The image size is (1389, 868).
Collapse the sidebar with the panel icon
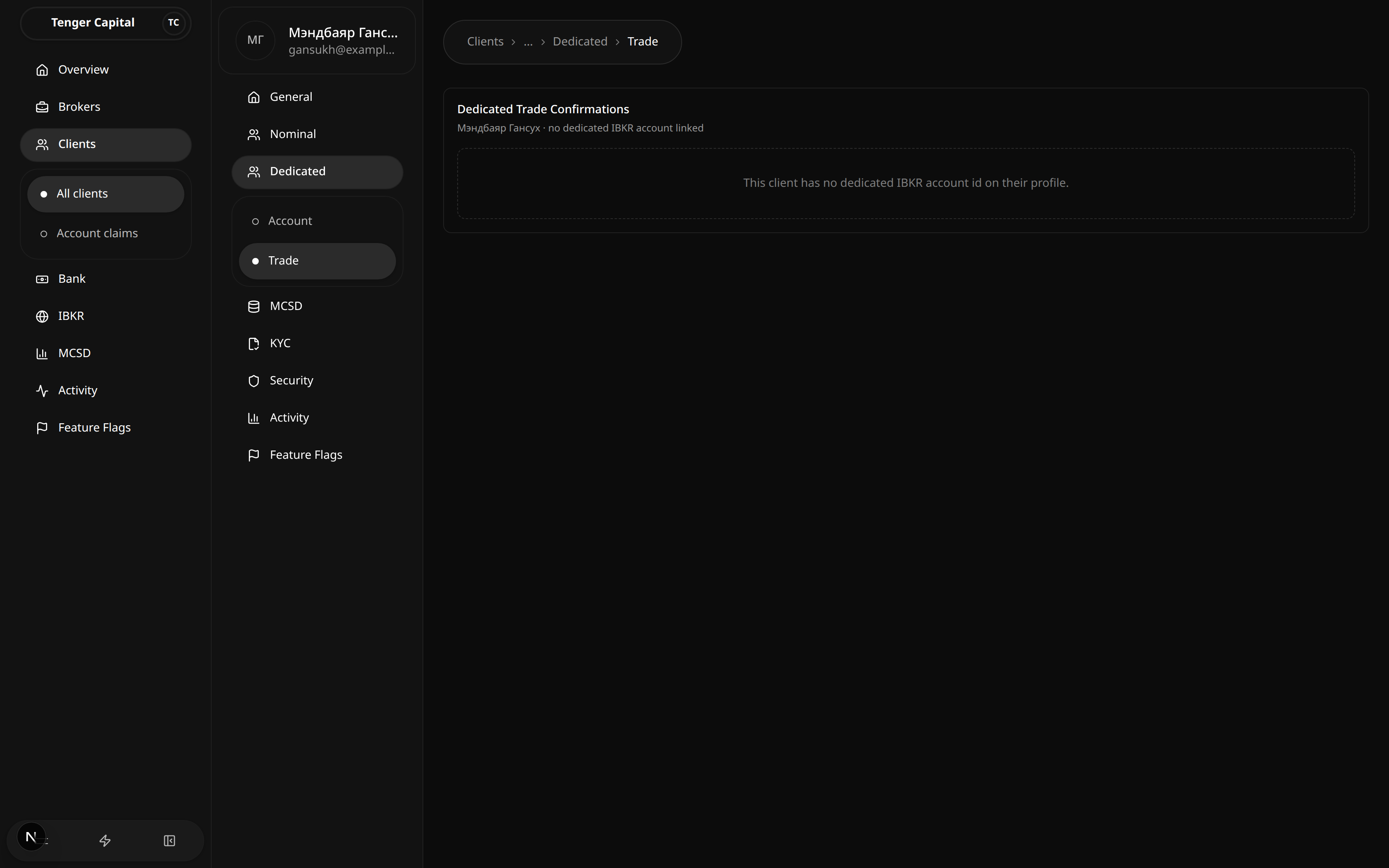pyautogui.click(x=169, y=841)
